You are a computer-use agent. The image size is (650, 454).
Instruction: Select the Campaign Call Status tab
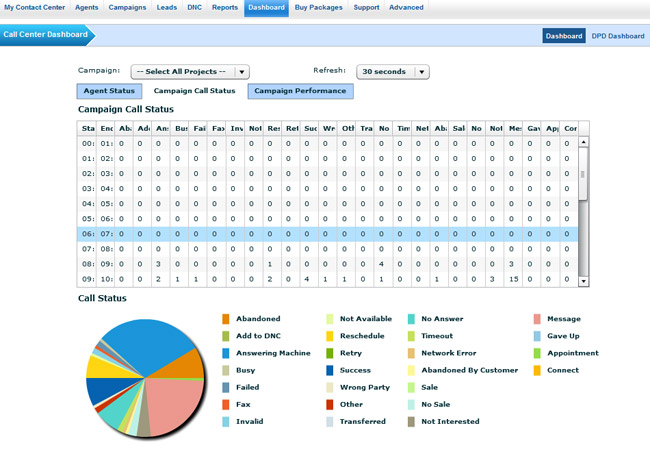point(194,91)
